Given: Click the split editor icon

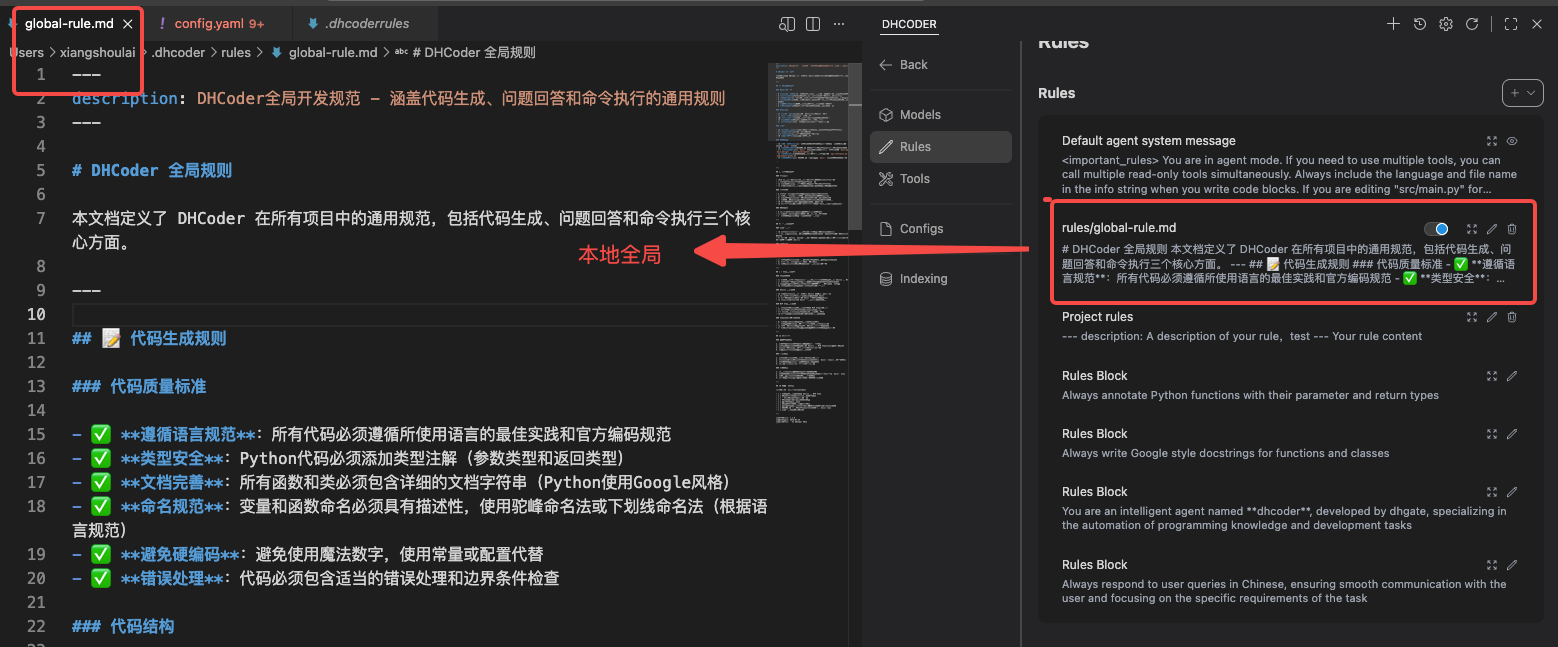Looking at the screenshot, I should point(813,24).
